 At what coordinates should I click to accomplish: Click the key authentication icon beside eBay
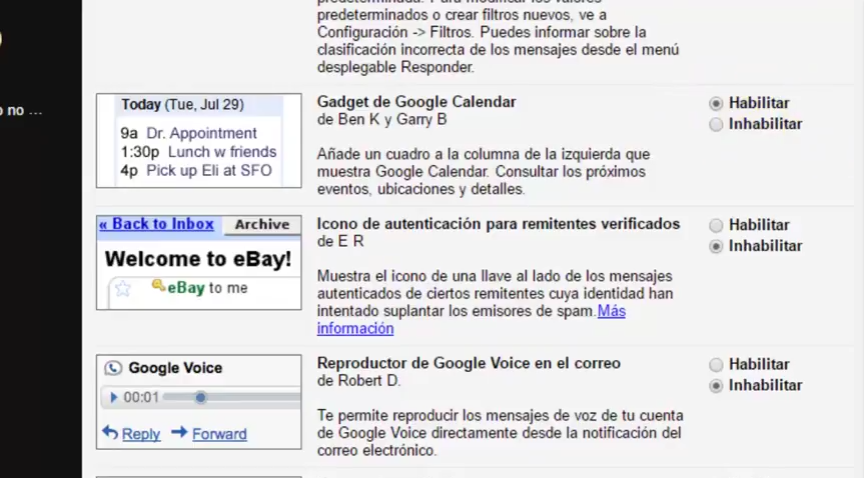pyautogui.click(x=158, y=285)
